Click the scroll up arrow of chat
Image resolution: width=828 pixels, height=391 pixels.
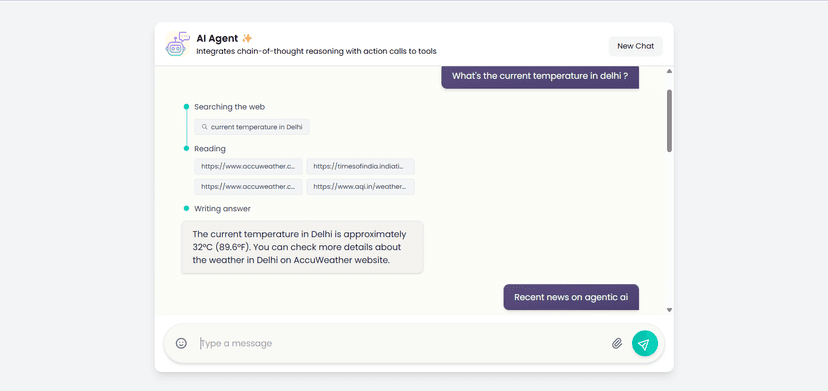[x=669, y=71]
